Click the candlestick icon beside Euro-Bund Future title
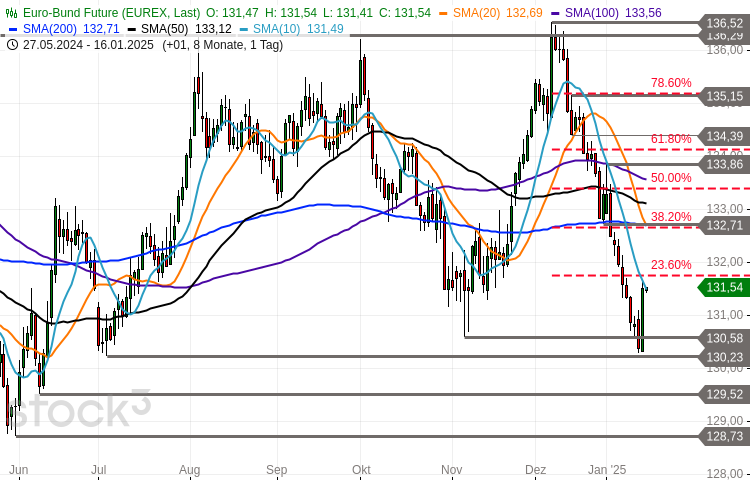The image size is (750, 480). point(11,12)
